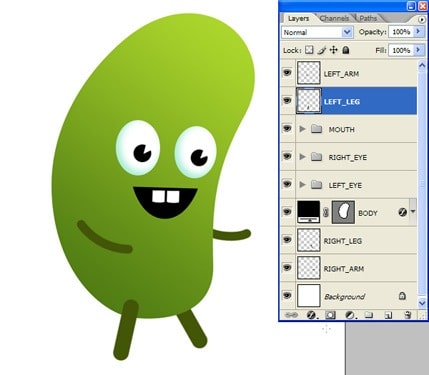Click the lock image pixels brush icon
This screenshot has width=429, height=375.
click(322, 50)
